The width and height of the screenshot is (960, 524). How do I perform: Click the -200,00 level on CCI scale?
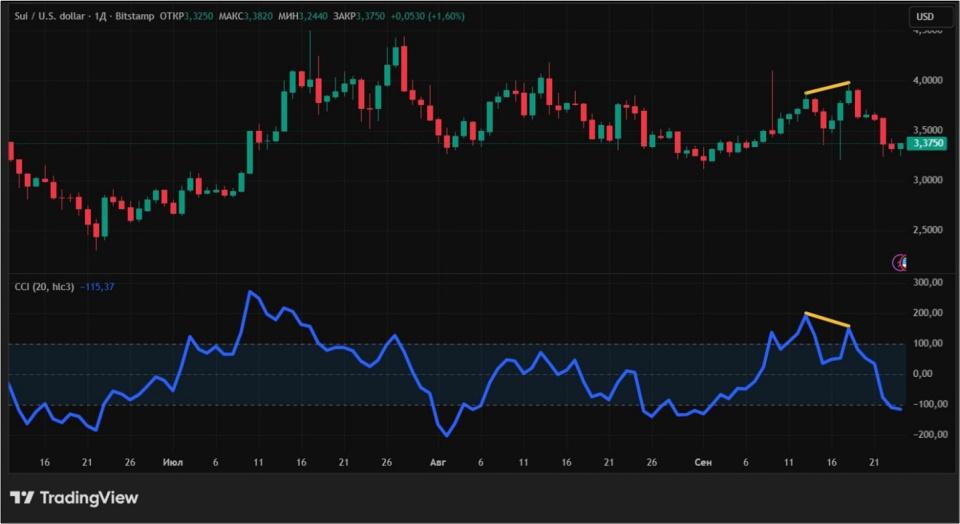(928, 435)
